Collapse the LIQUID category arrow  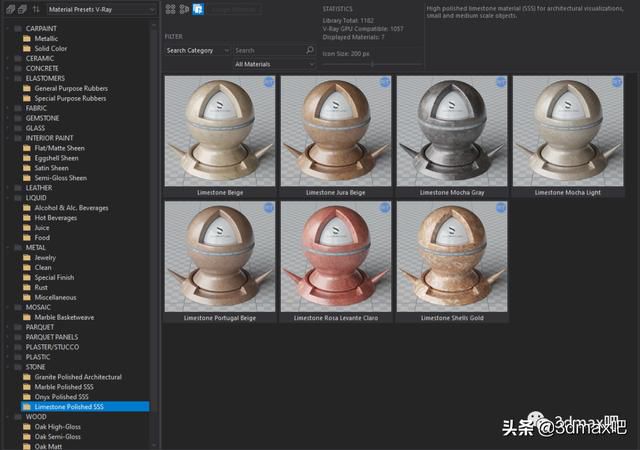coord(7,198)
